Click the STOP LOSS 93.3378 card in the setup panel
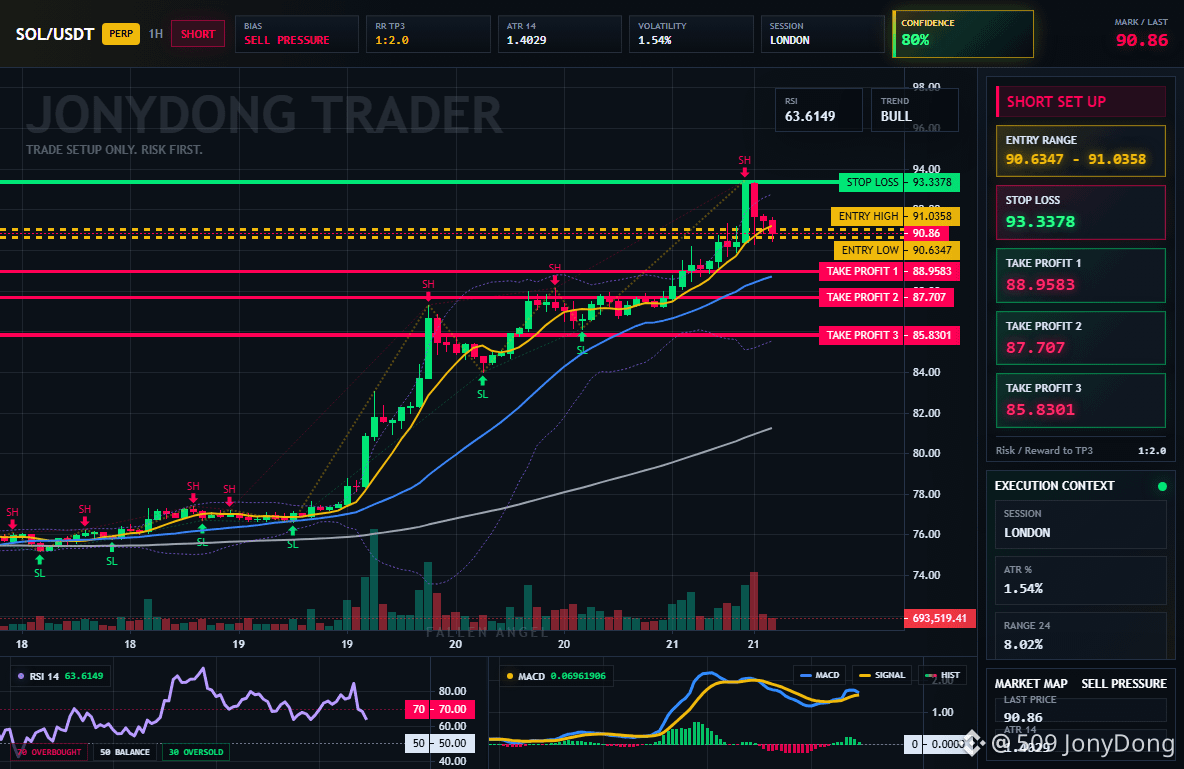This screenshot has width=1184, height=769. click(x=1081, y=212)
